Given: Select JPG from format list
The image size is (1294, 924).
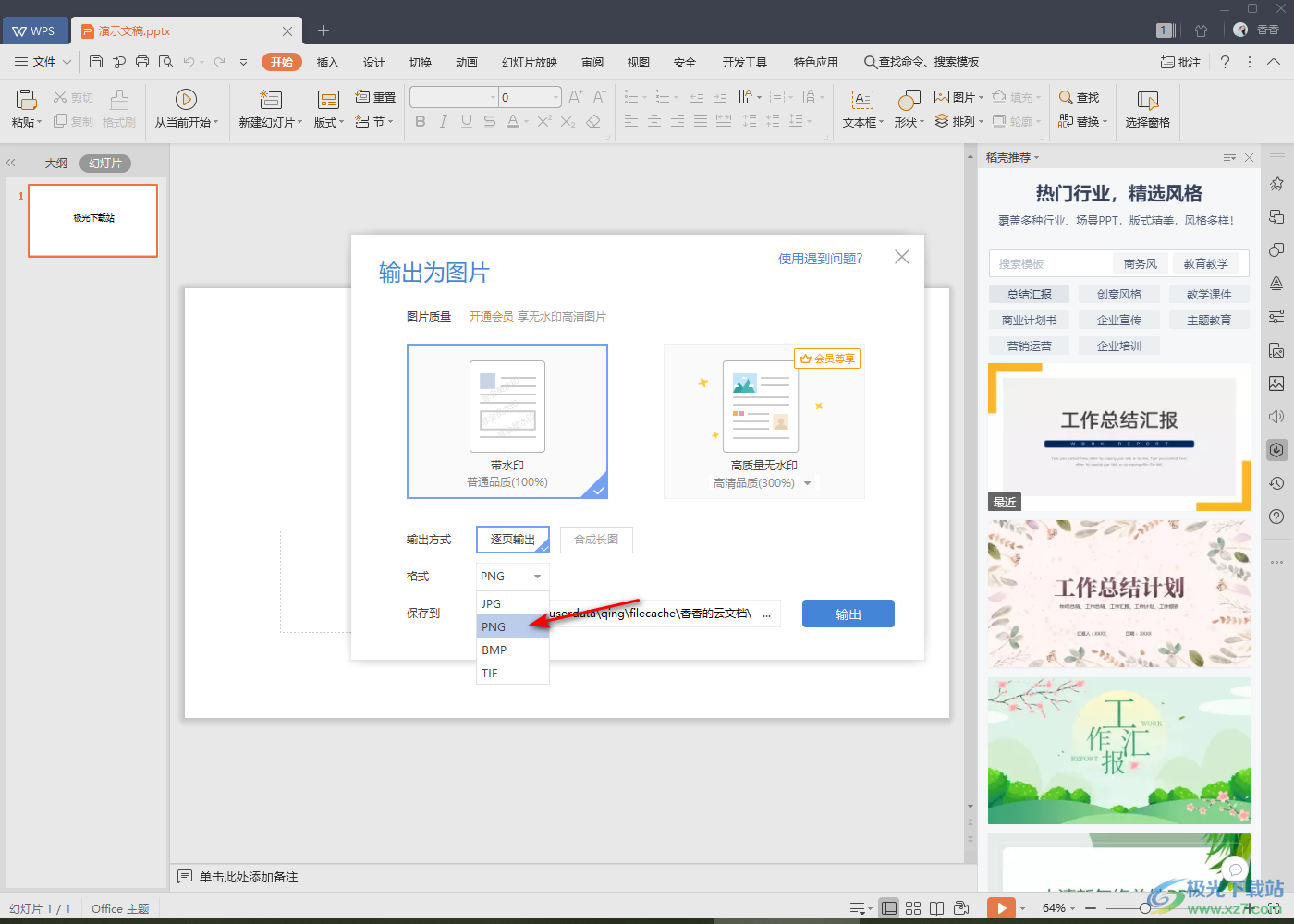Looking at the screenshot, I should tap(513, 603).
